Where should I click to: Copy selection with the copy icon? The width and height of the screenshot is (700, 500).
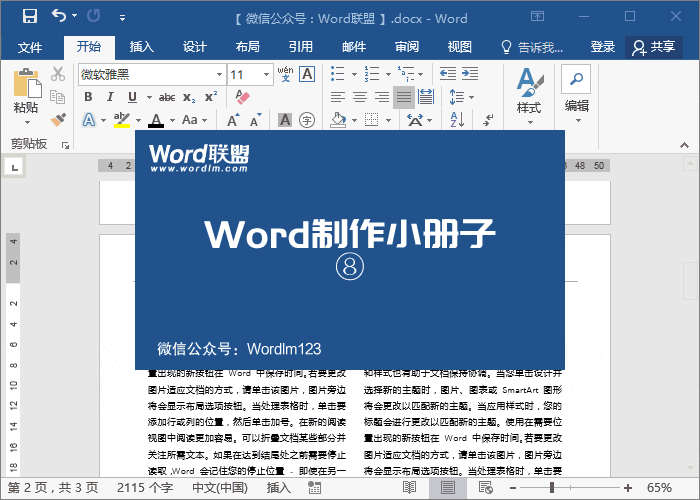pos(58,97)
